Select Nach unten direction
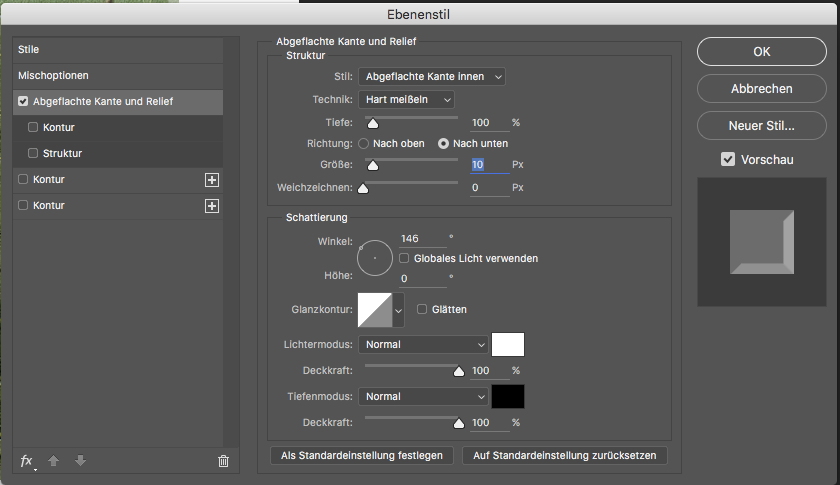840x485 pixels. coord(443,144)
